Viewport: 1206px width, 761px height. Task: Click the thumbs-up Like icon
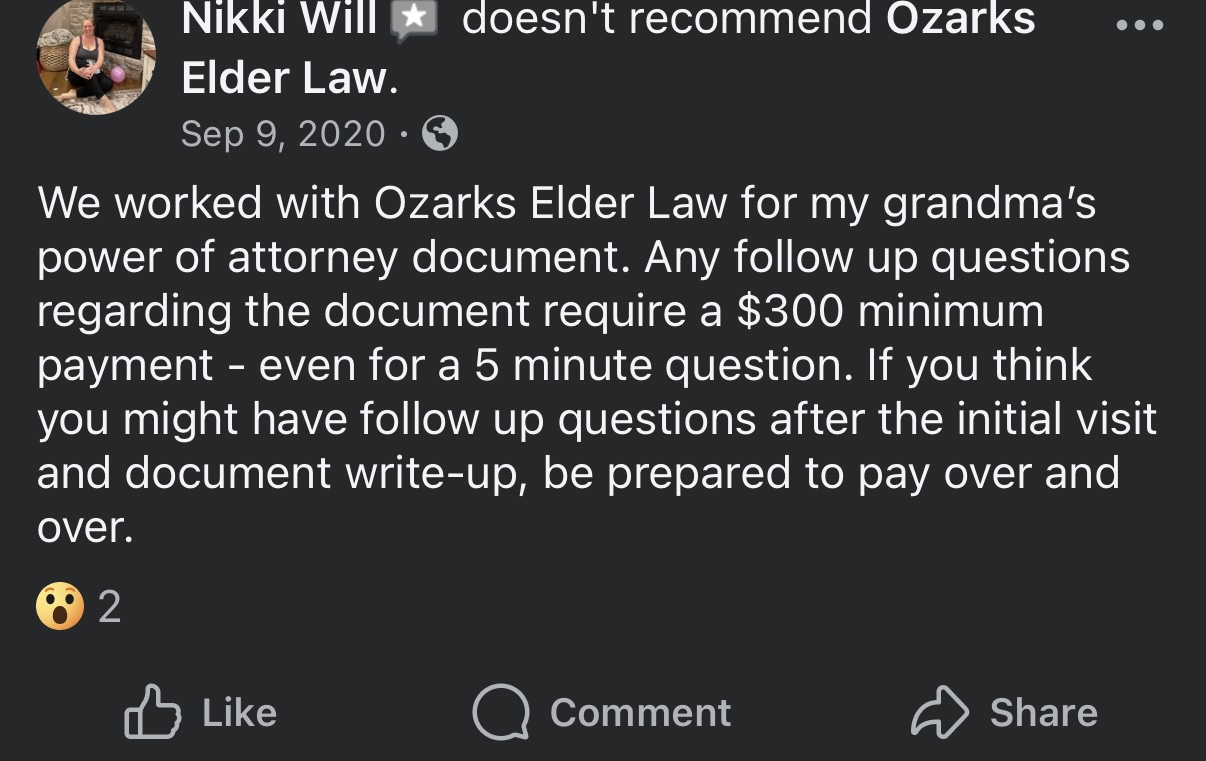point(152,711)
